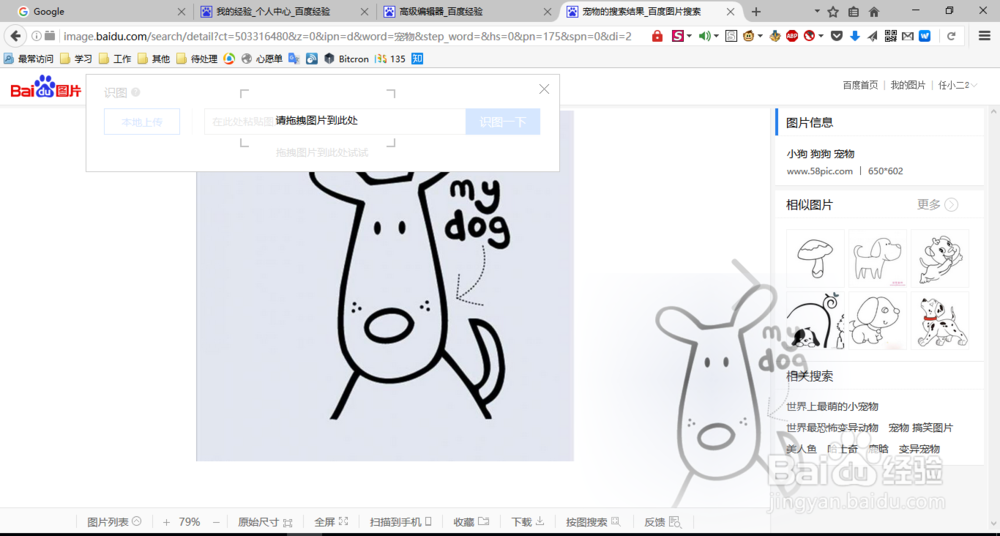Image resolution: width=1000 pixels, height=536 pixels.
Task: Open 最常访问 bookmark
Action: pos(29,59)
